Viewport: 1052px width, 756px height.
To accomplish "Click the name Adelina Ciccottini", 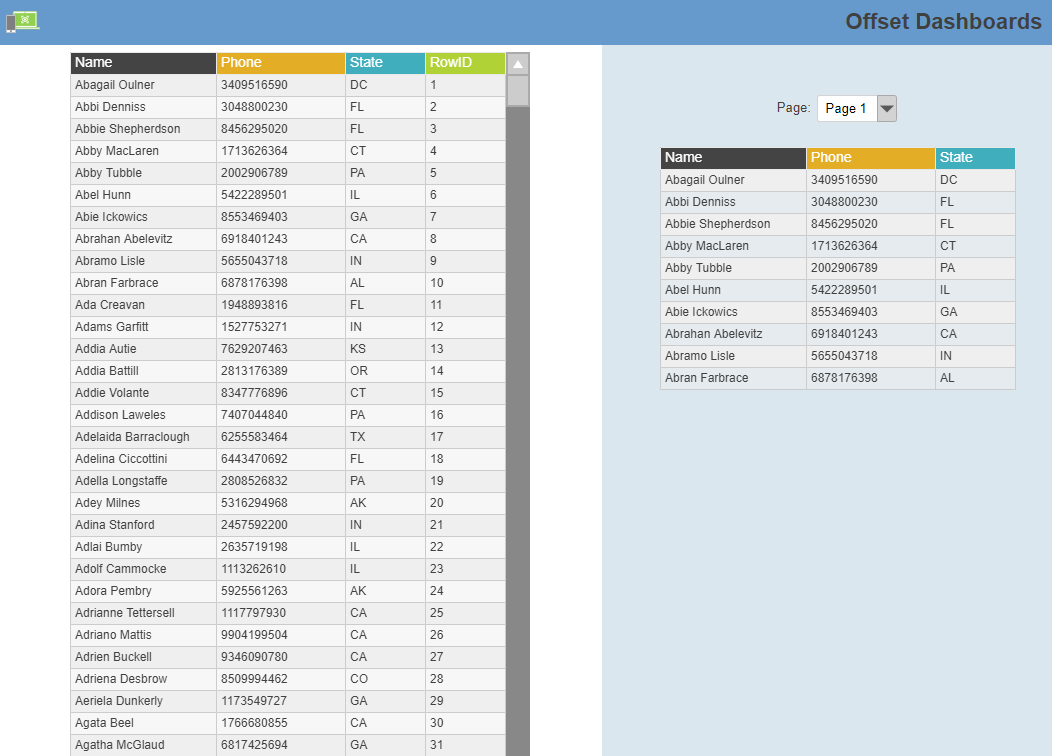I will 121,459.
